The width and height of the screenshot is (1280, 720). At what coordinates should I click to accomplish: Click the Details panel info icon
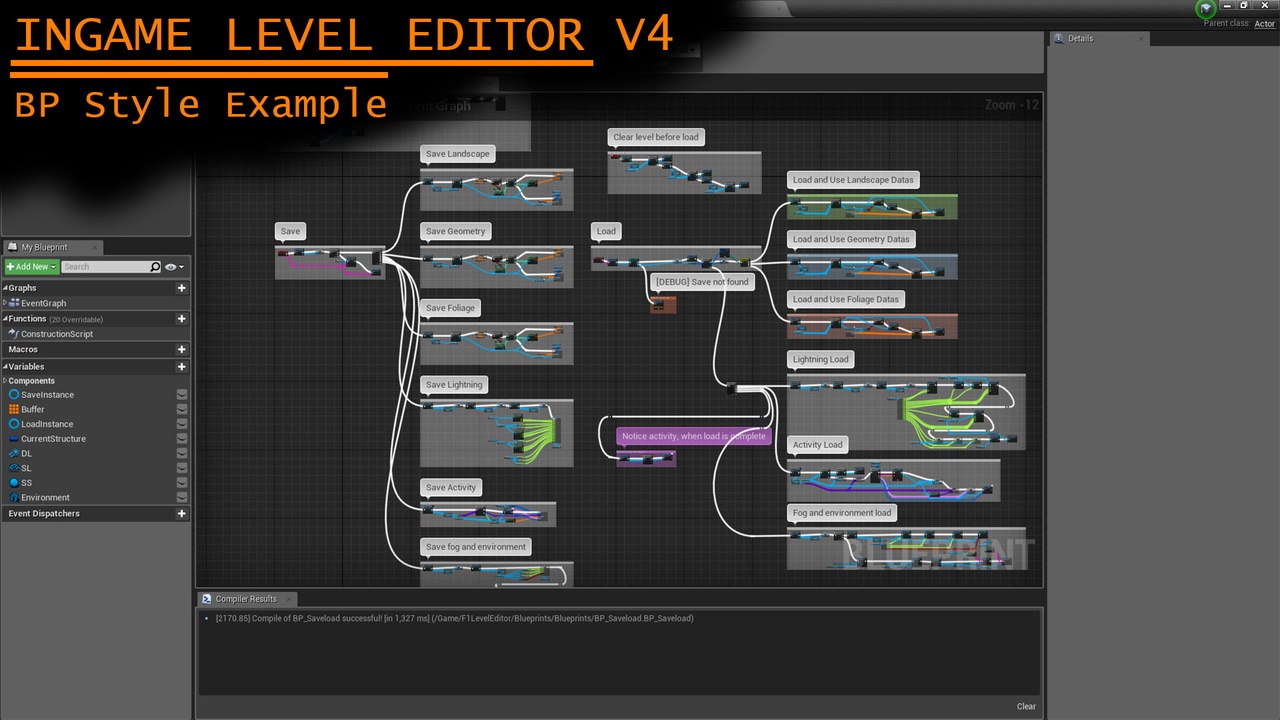[1059, 38]
